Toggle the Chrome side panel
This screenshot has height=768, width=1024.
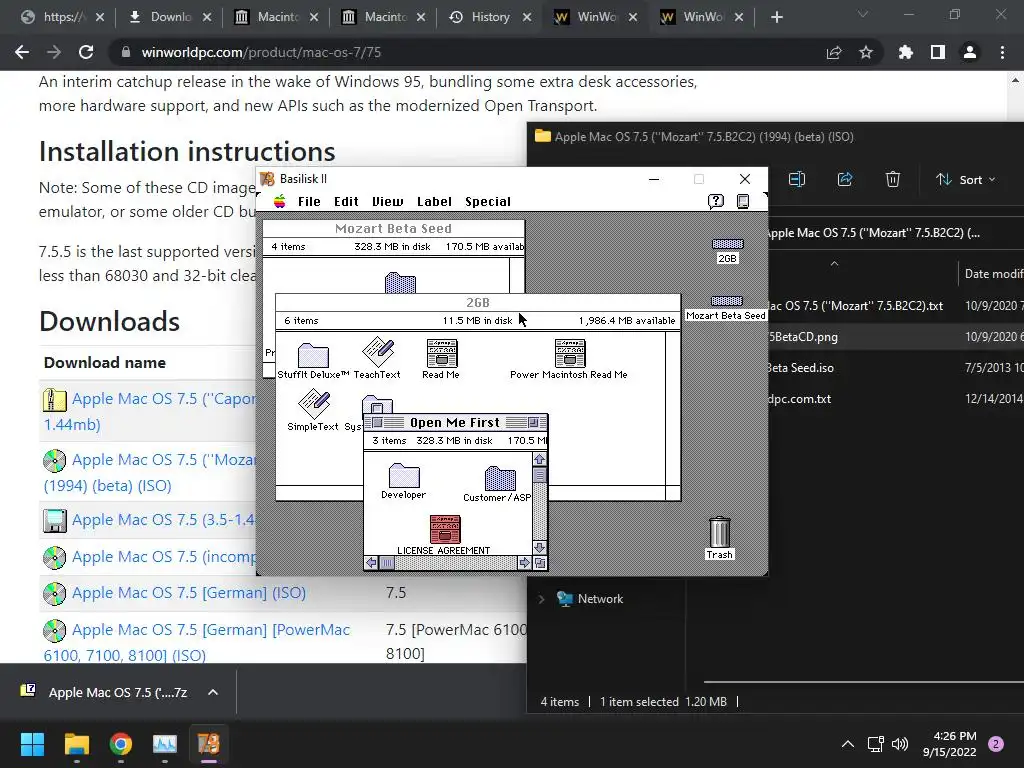tap(938, 52)
